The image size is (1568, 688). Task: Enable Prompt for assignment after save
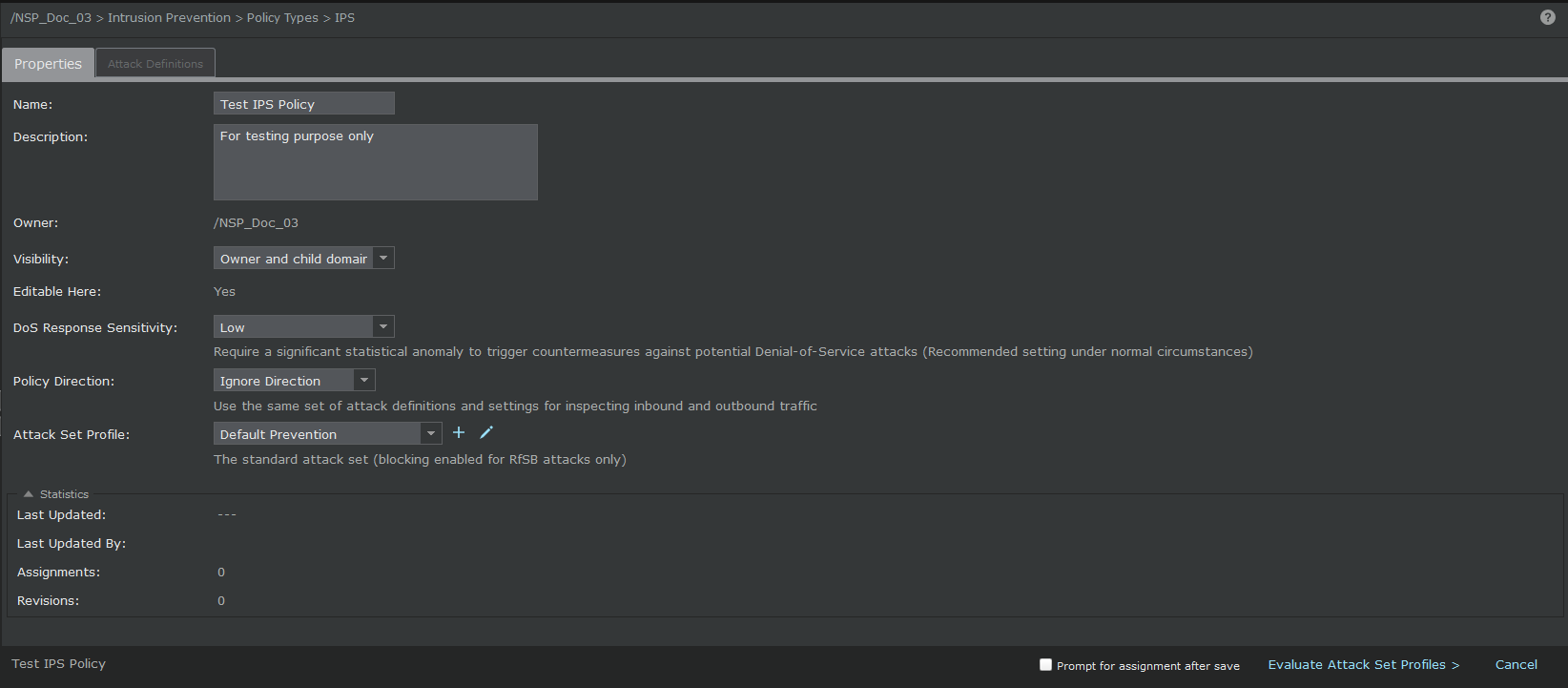pyautogui.click(x=1045, y=665)
